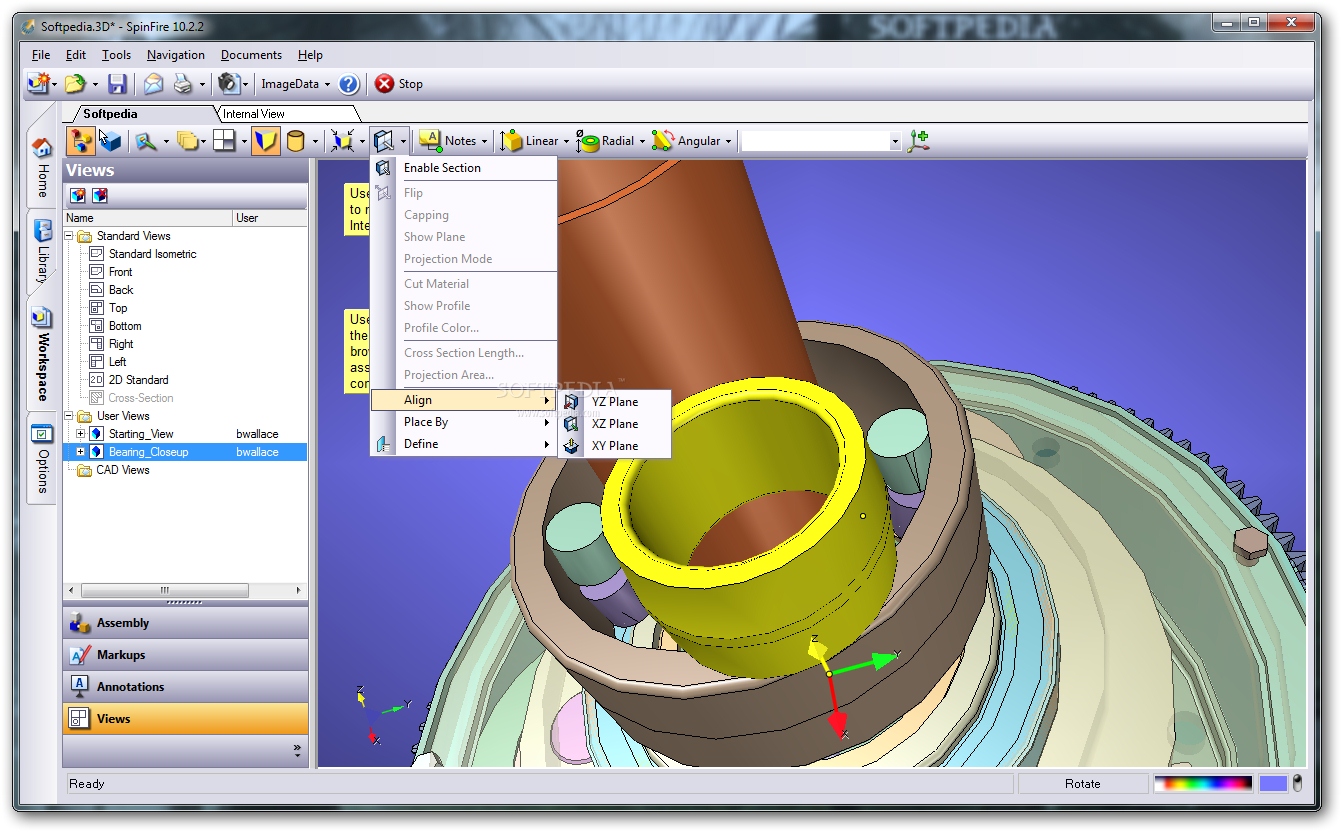
Task: Click the first icon in Views panel toolbar
Action: [x=78, y=195]
